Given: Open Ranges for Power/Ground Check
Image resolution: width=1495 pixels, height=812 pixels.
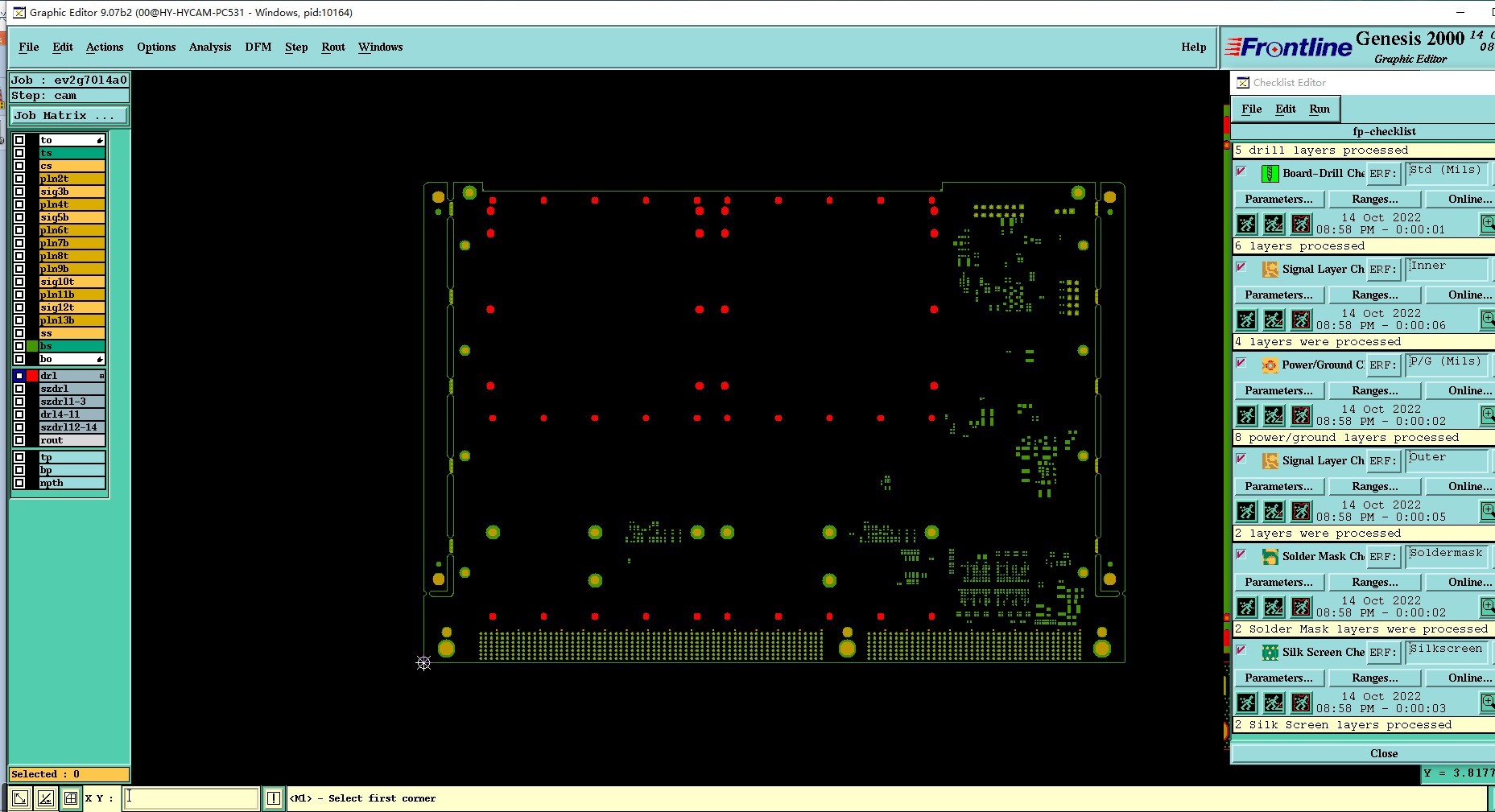Looking at the screenshot, I should click(x=1374, y=390).
